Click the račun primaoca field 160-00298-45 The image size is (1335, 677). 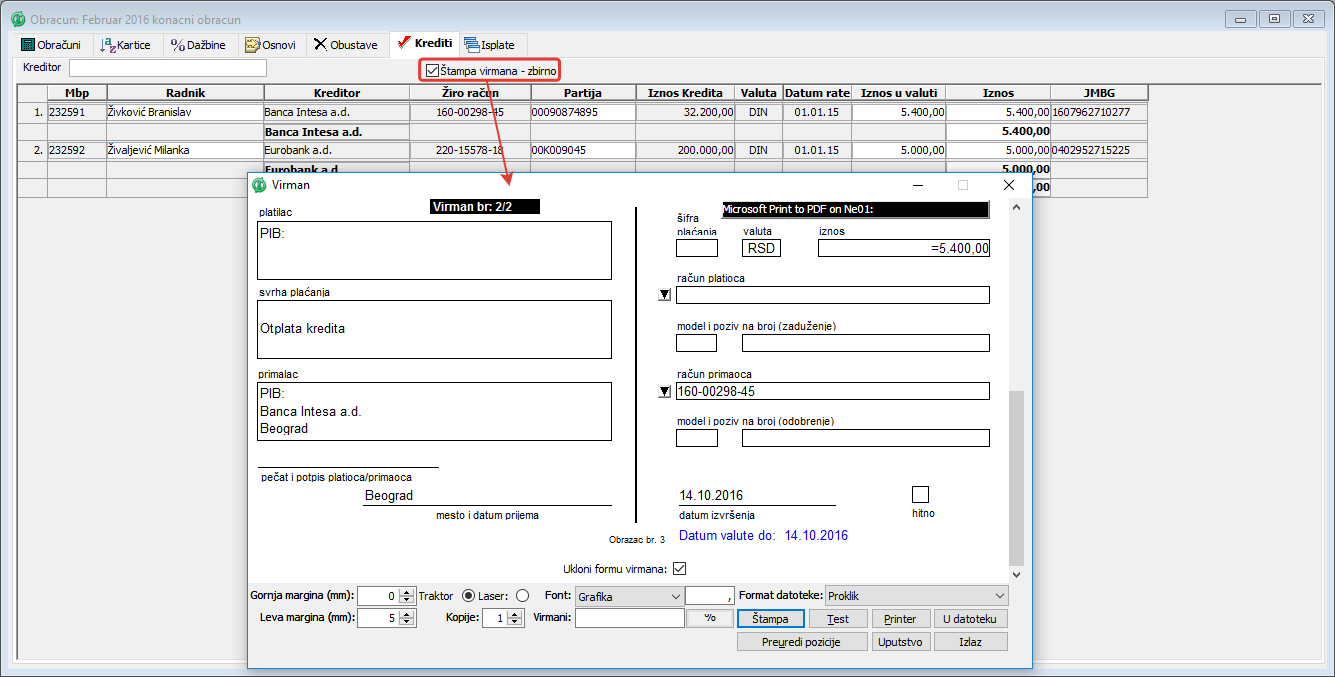point(832,391)
